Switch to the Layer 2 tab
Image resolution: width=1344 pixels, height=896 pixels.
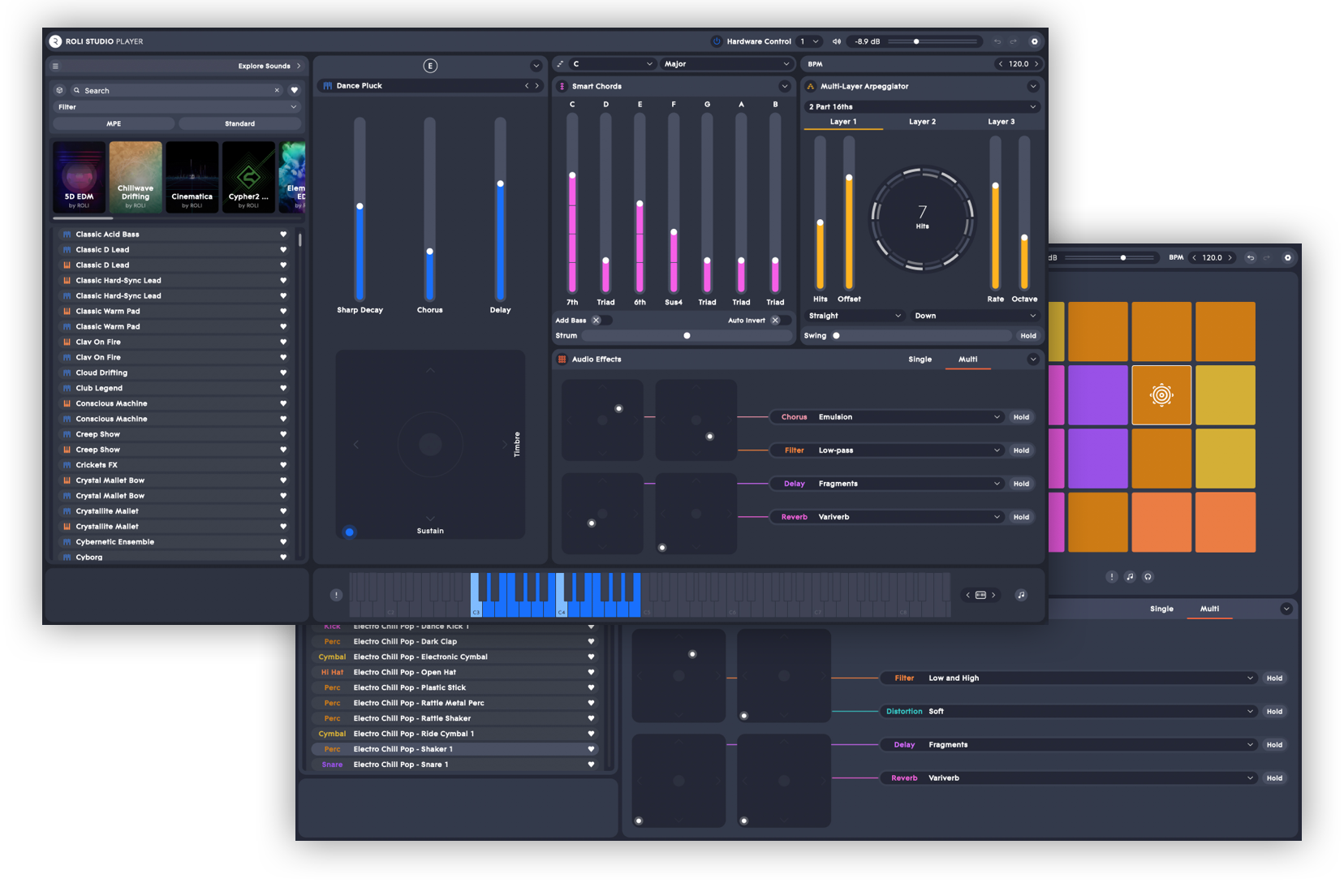tap(922, 122)
